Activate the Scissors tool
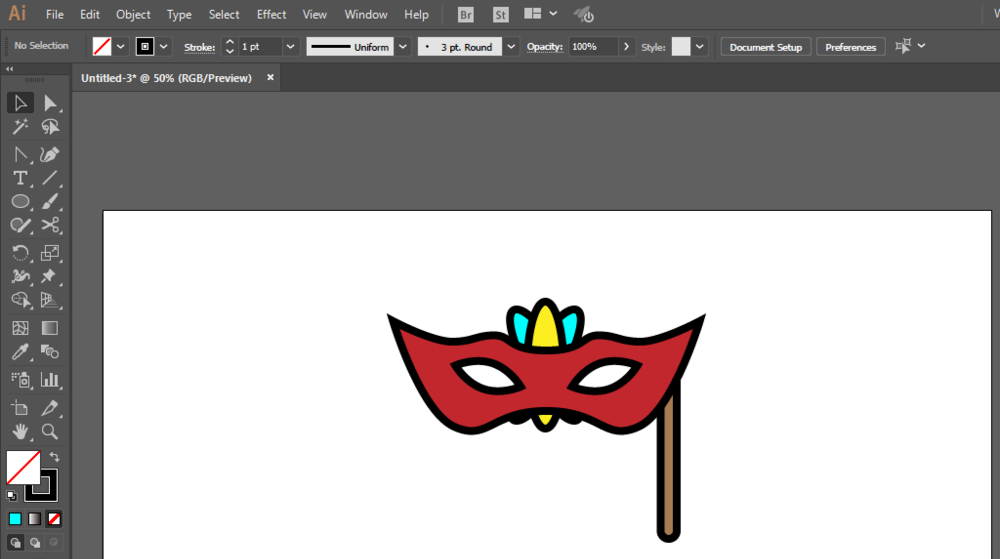 point(50,226)
